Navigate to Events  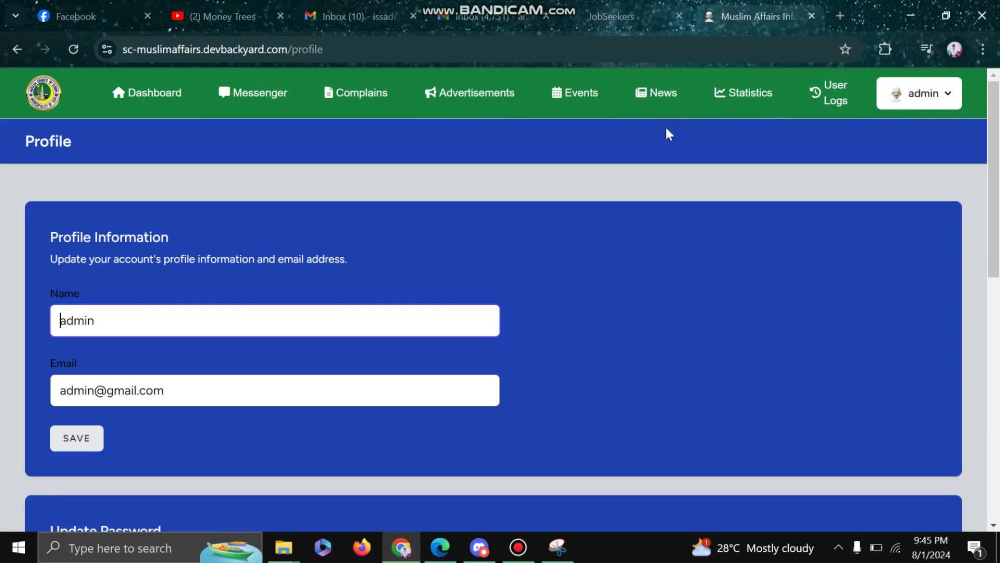click(575, 93)
